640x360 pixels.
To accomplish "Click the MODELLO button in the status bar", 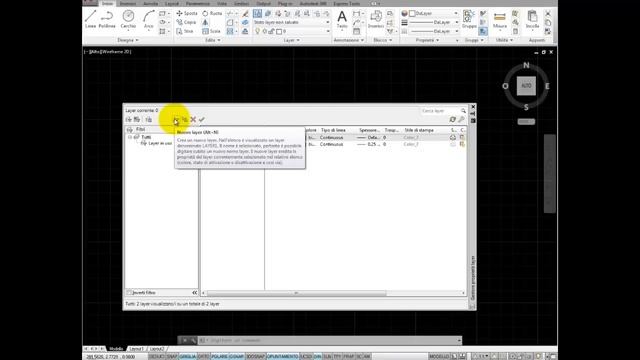I will (439, 357).
